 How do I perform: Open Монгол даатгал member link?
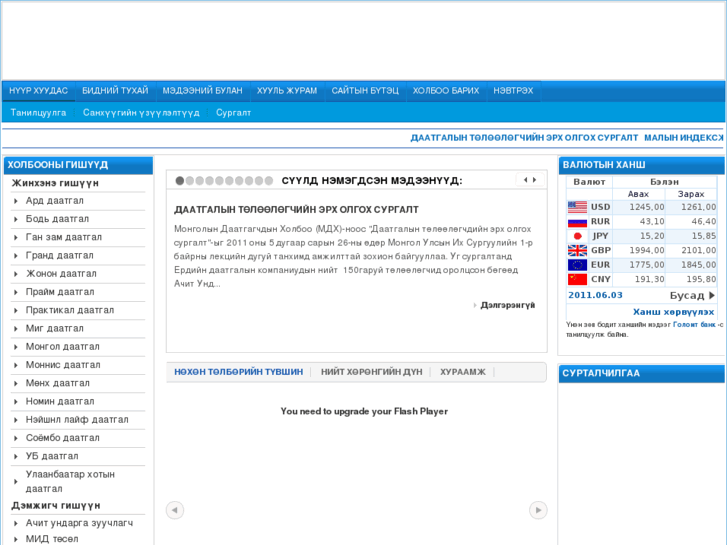pyautogui.click(x=63, y=346)
